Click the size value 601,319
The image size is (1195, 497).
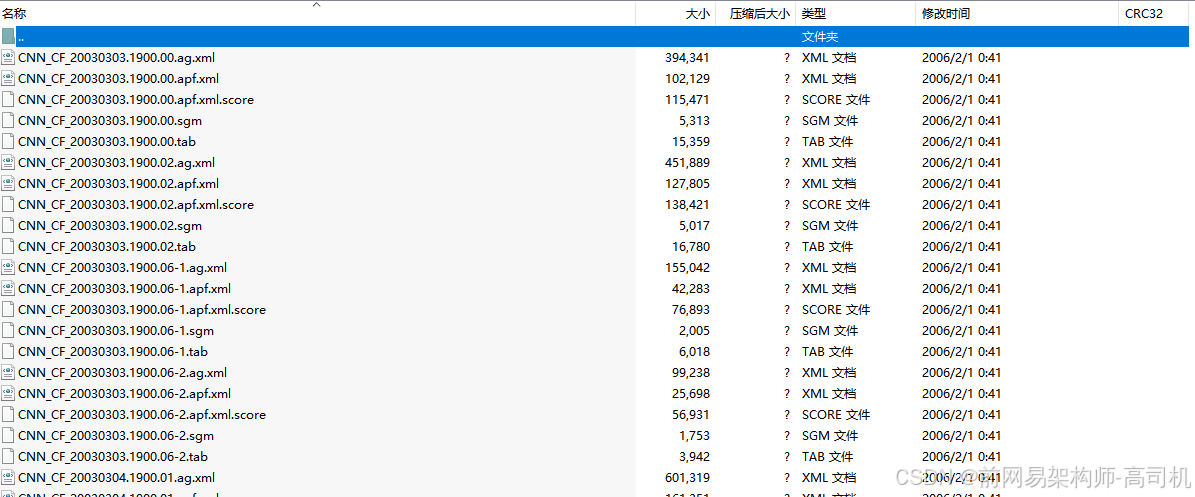(x=688, y=478)
